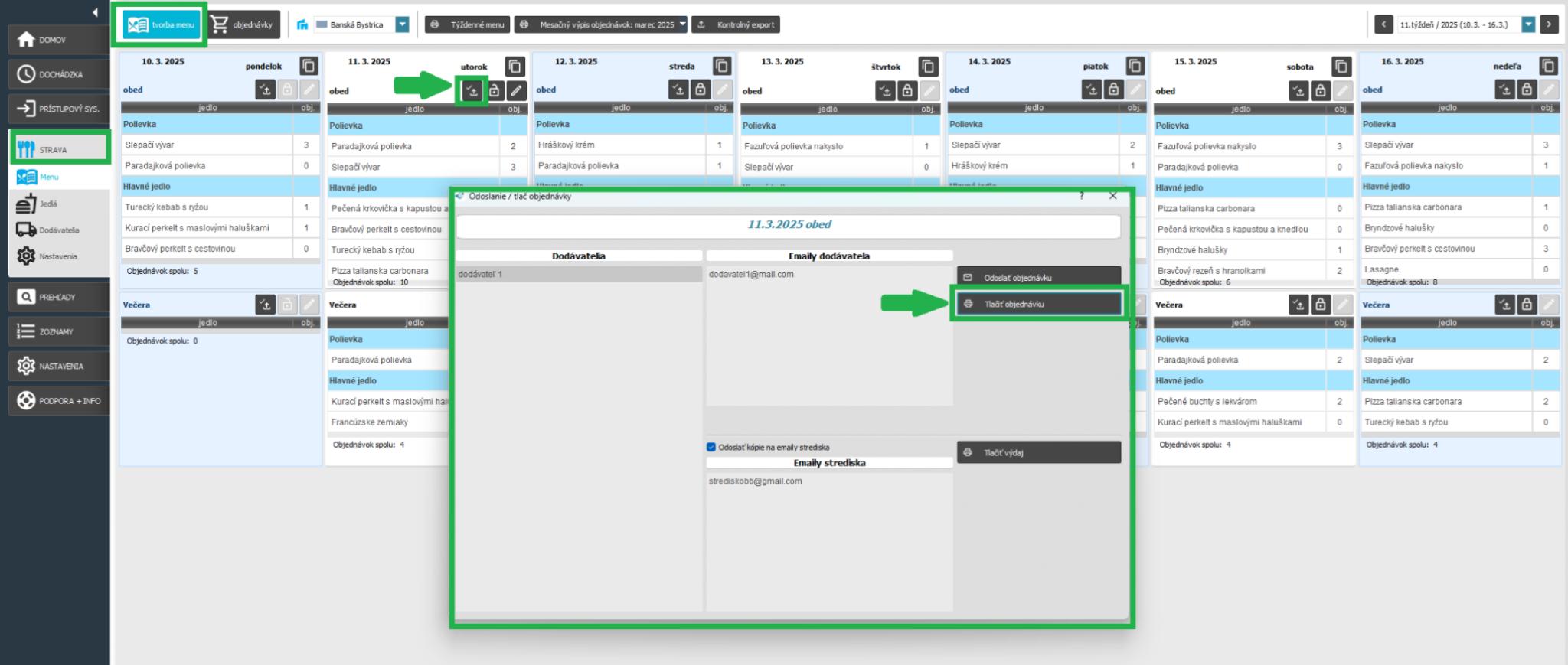The image size is (1568, 665).
Task: Uncheck Odoslať kópie na emaily strediska
Action: pos(711,448)
